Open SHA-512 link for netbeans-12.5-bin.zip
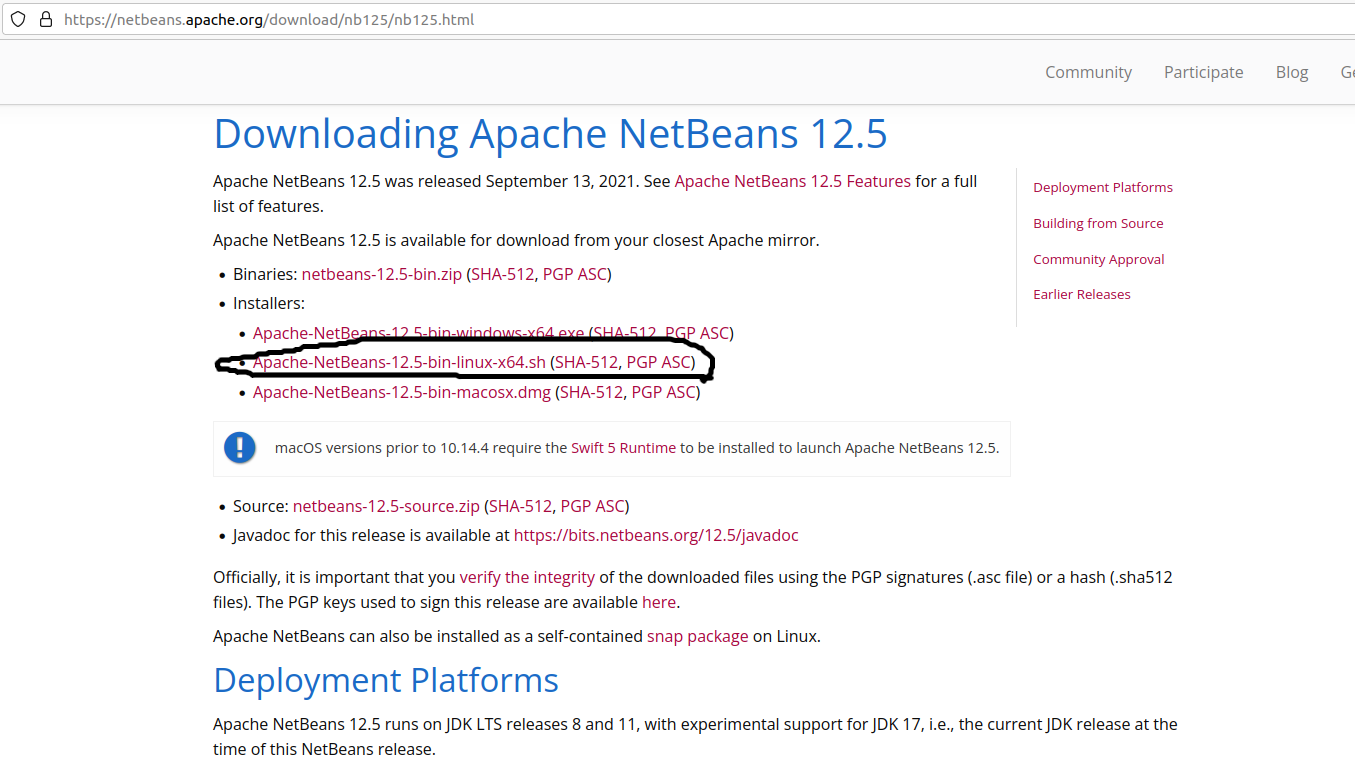The height and width of the screenshot is (767, 1355). [x=503, y=274]
